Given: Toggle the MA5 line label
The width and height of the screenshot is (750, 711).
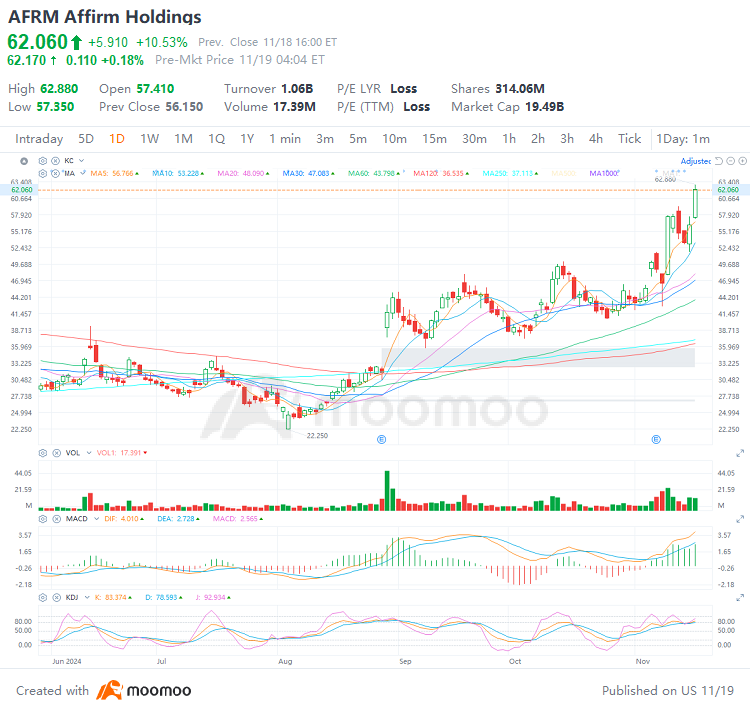Looking at the screenshot, I should coord(114,173).
